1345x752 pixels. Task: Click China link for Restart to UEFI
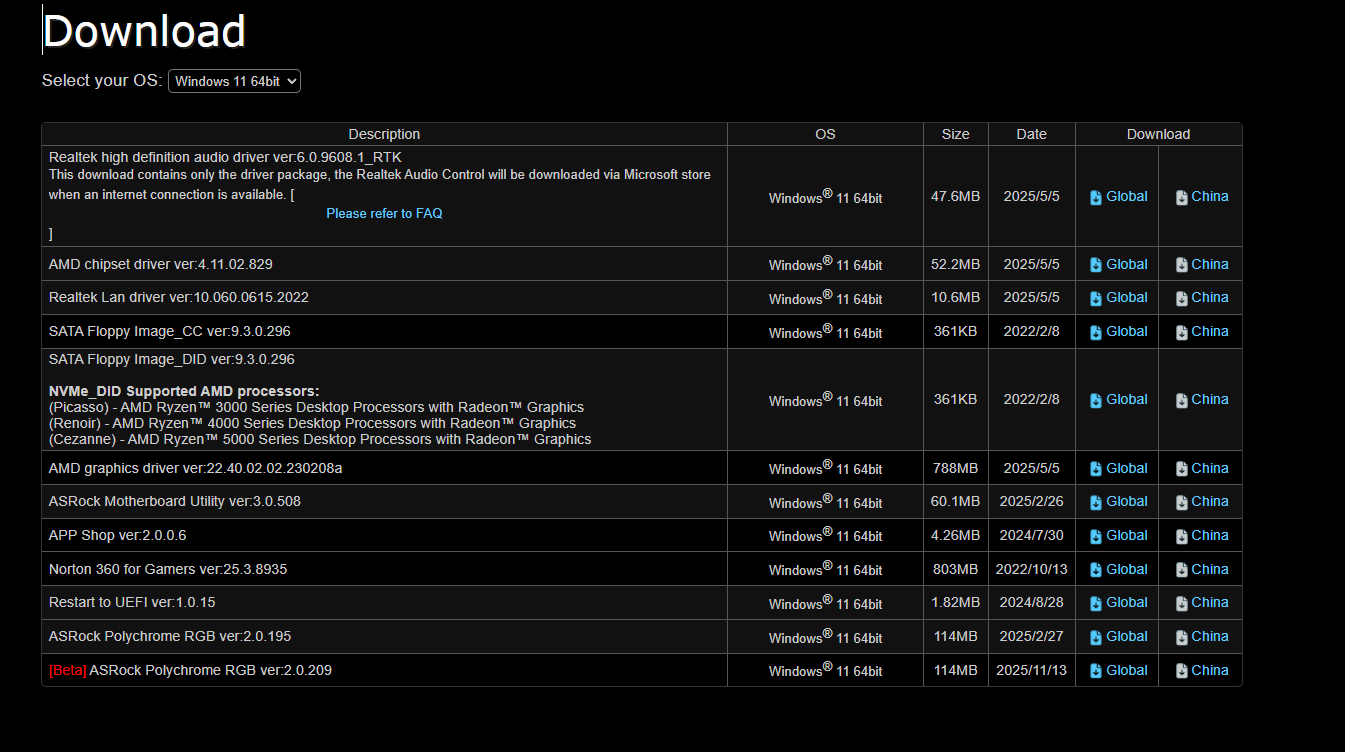click(1201, 603)
